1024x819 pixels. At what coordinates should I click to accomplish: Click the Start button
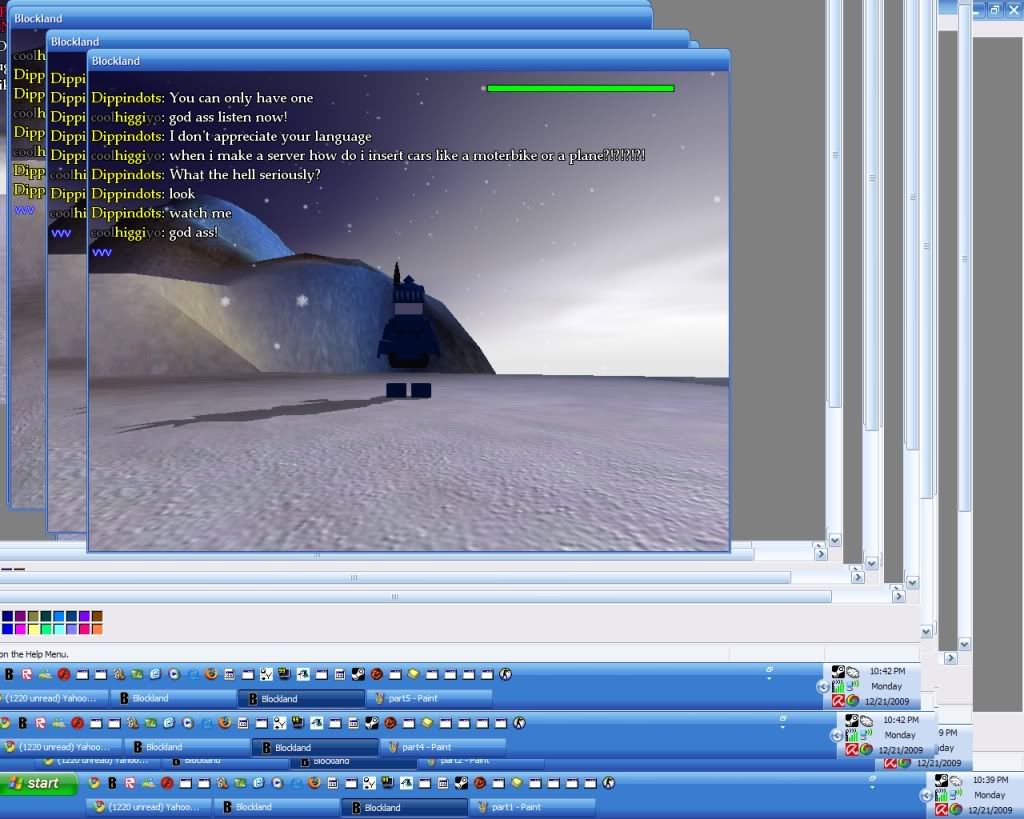(x=39, y=783)
